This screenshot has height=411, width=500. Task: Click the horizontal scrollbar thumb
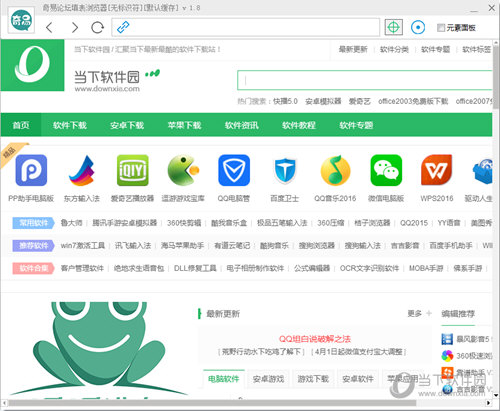coord(213,403)
